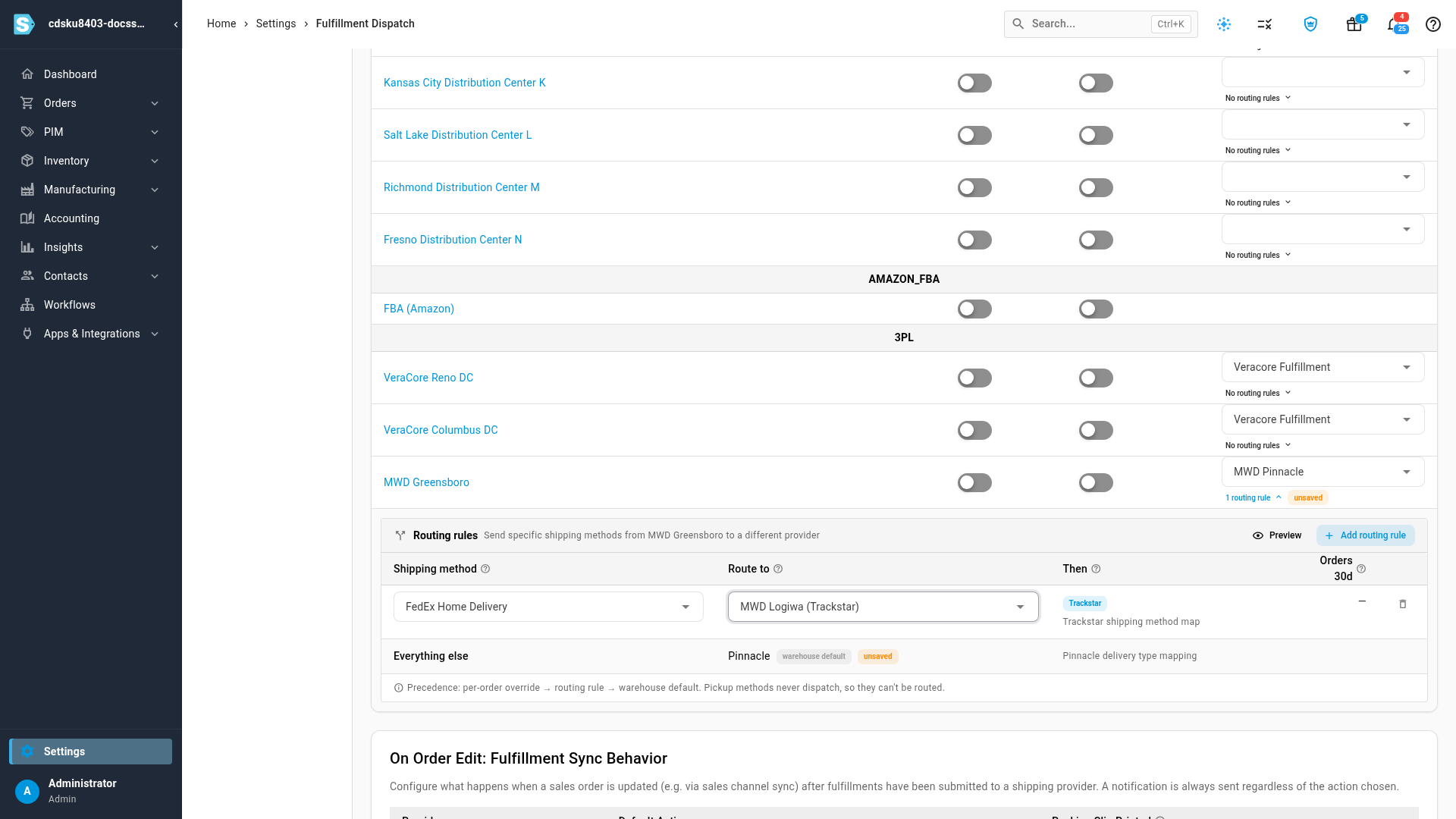Open the gift box icon with badge
1456x819 pixels.
point(1354,24)
